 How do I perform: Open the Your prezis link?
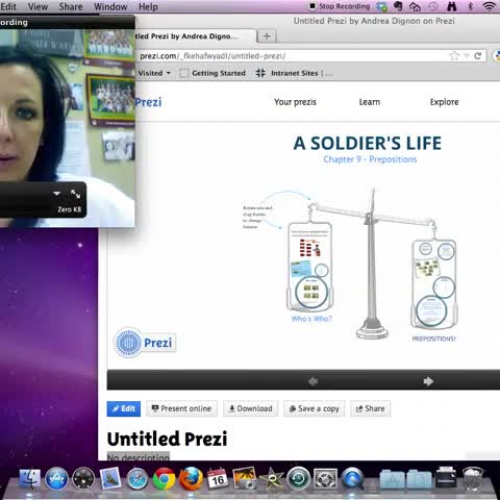click(295, 102)
